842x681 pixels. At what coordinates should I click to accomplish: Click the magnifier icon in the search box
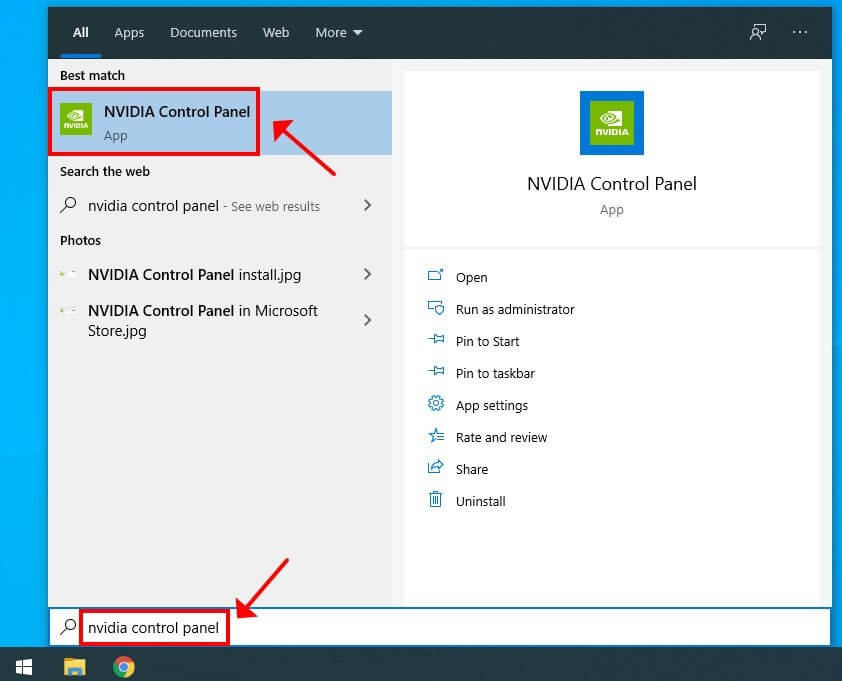pyautogui.click(x=68, y=626)
